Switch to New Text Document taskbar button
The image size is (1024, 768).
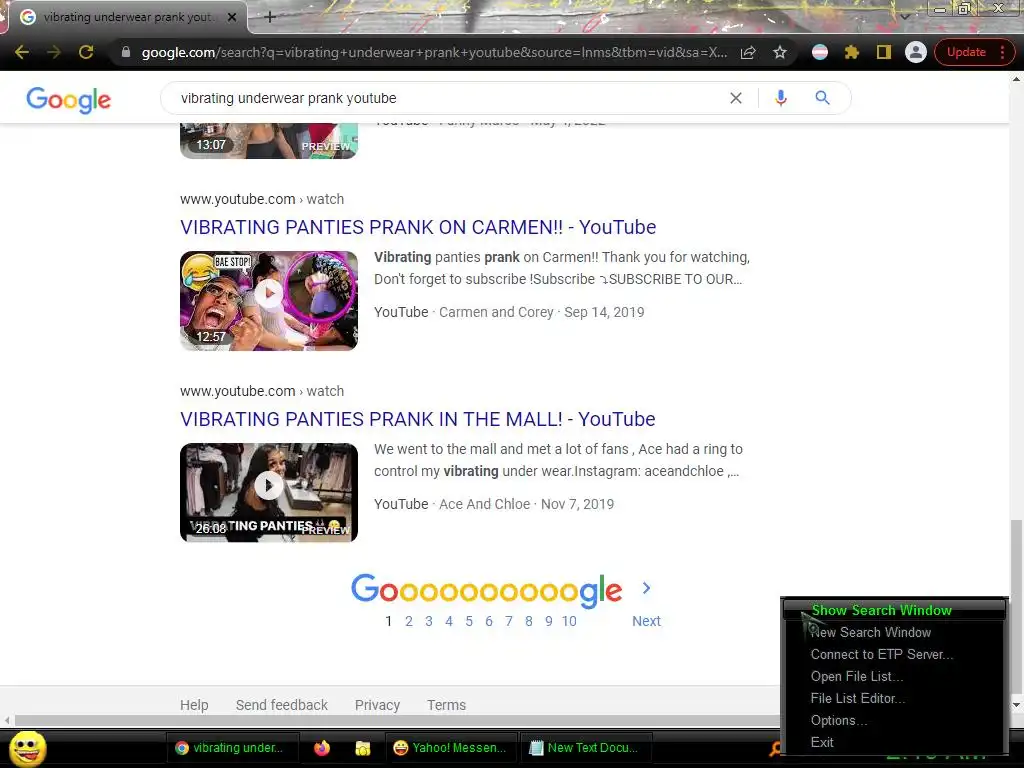[584, 748]
